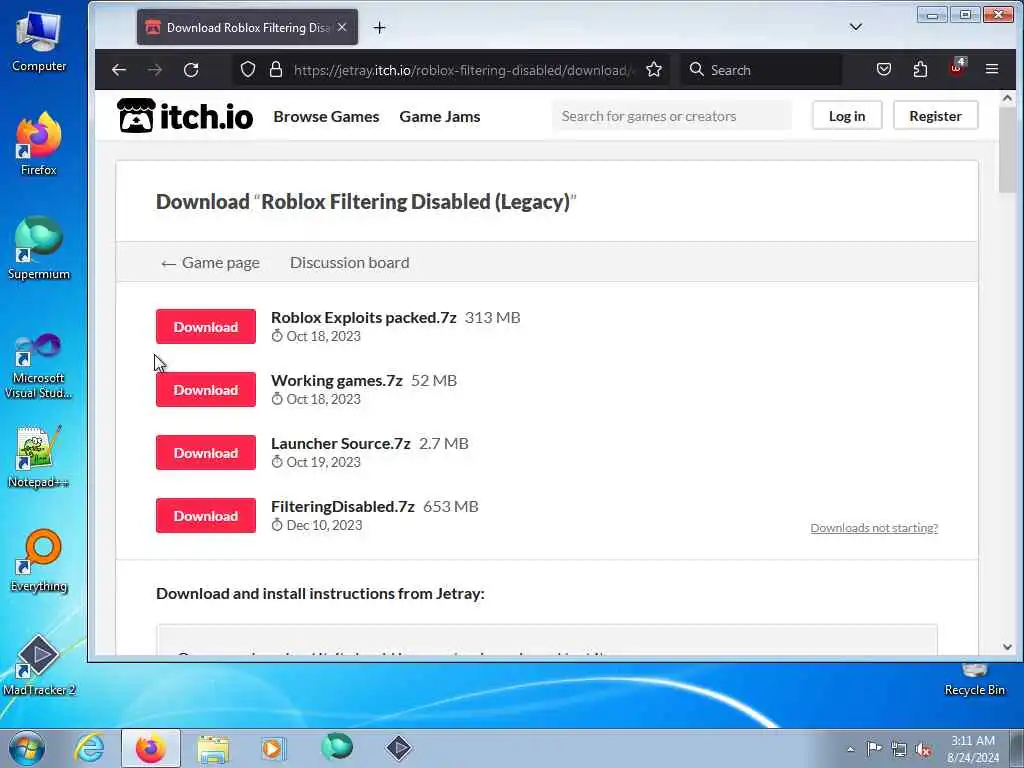Open the Supermium taskbar icon

click(337, 746)
